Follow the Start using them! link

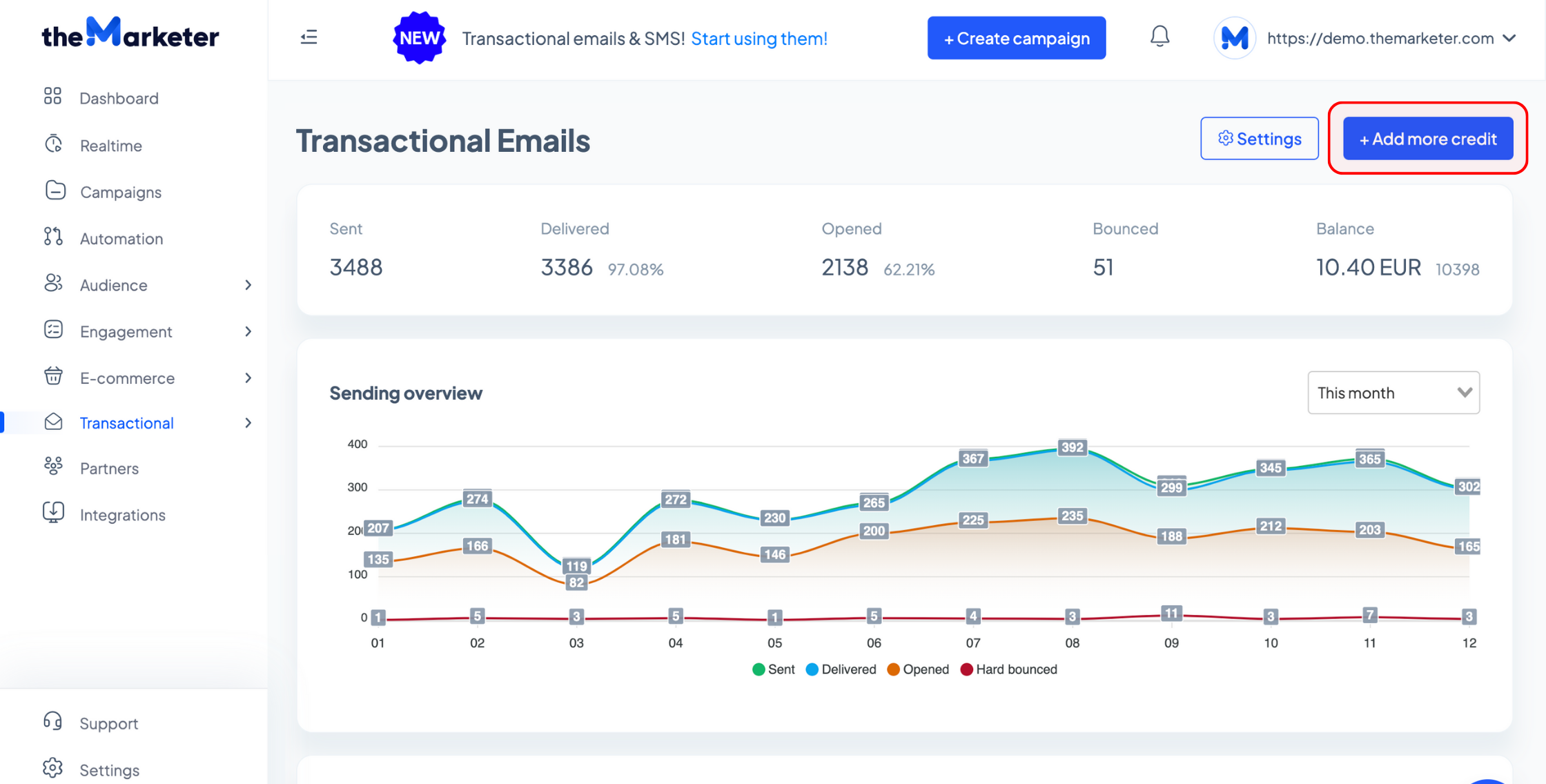(759, 38)
